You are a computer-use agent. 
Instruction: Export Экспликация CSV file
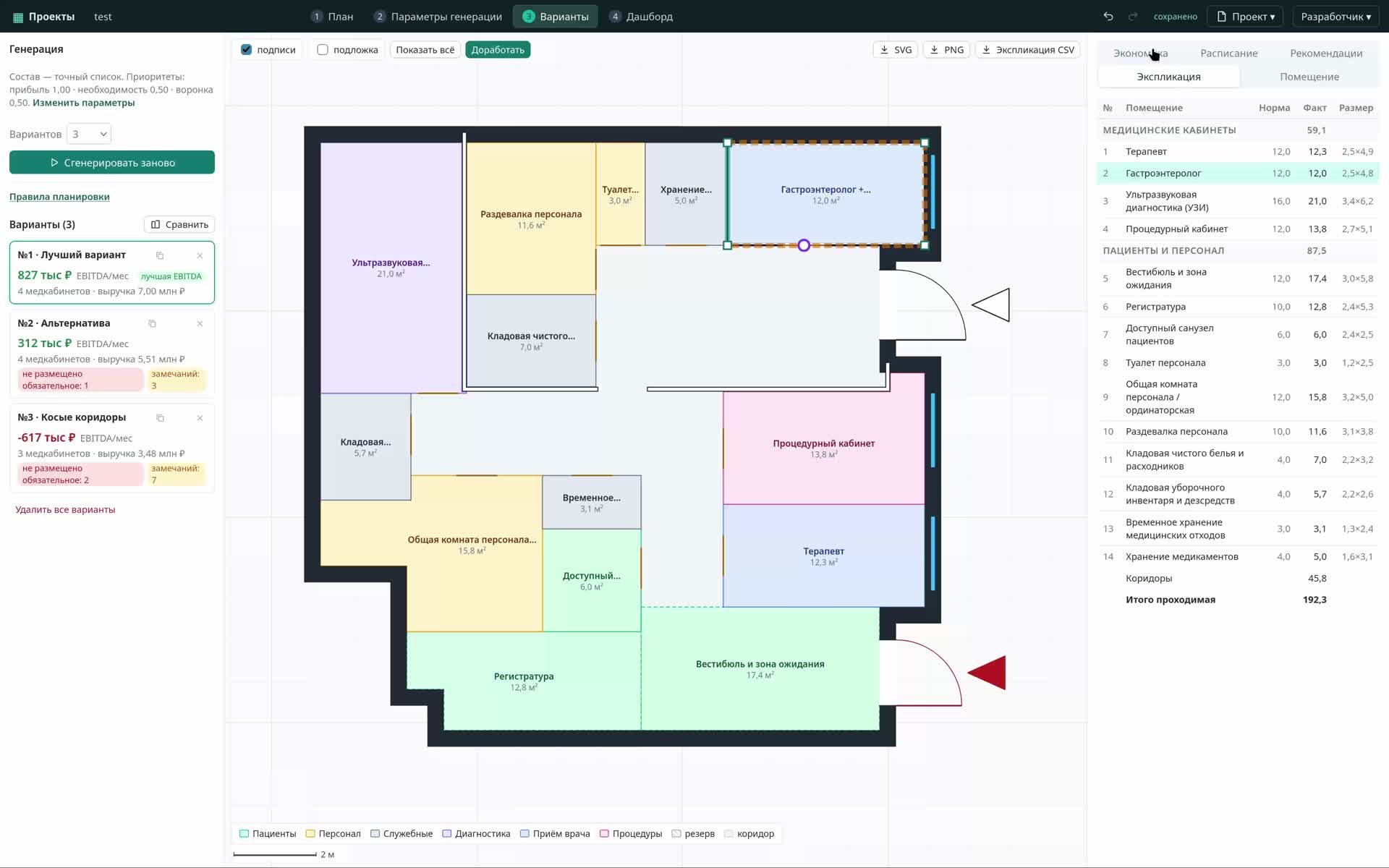pyautogui.click(x=1027, y=50)
